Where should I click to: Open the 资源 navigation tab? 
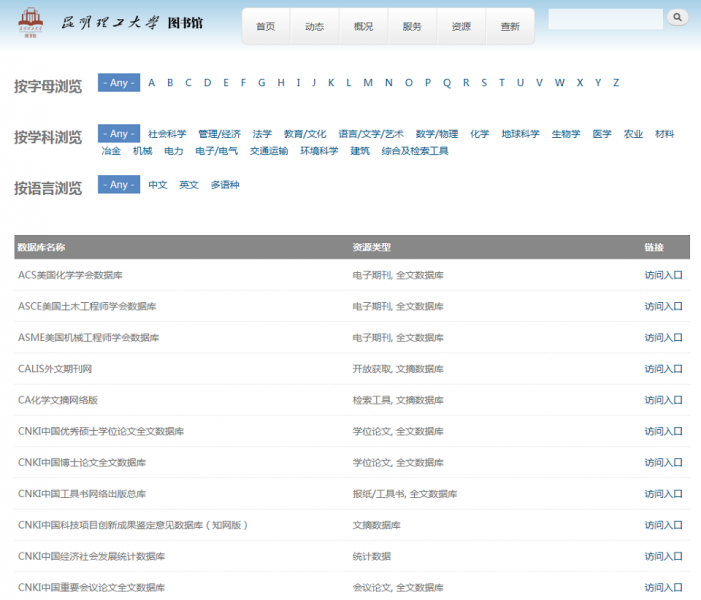[461, 26]
